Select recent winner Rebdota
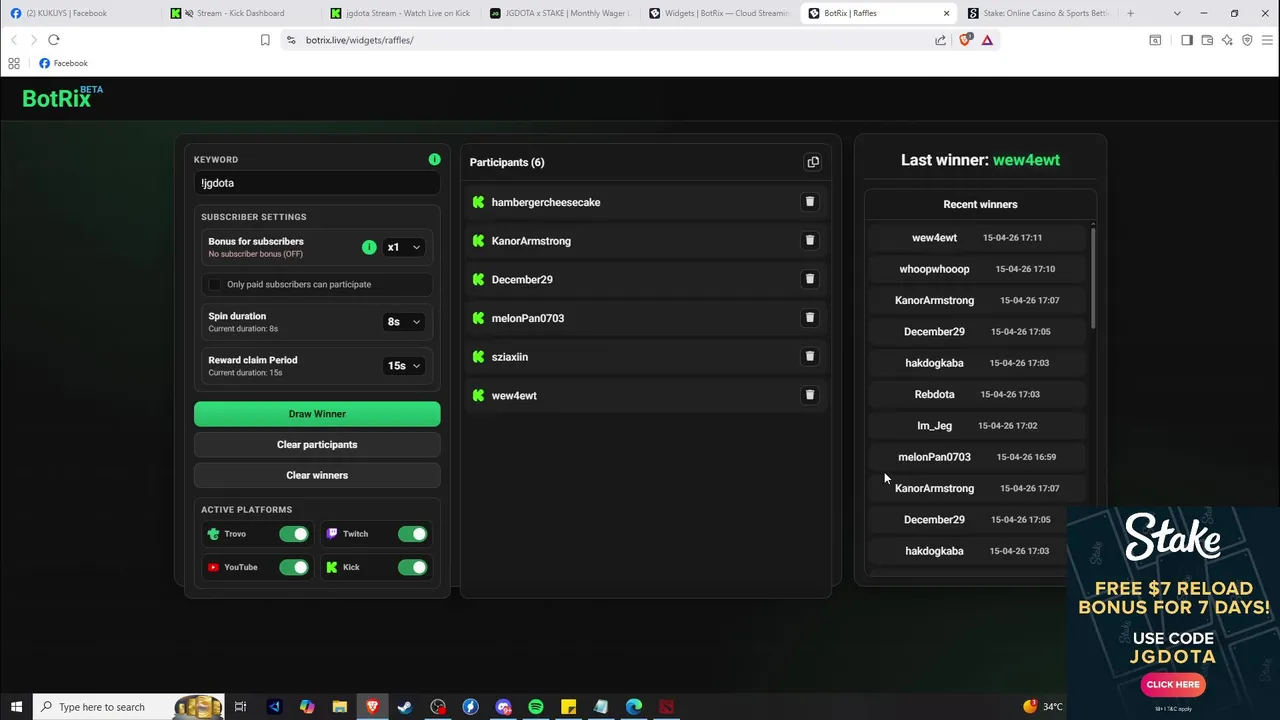Image resolution: width=1280 pixels, height=720 pixels. click(x=934, y=394)
